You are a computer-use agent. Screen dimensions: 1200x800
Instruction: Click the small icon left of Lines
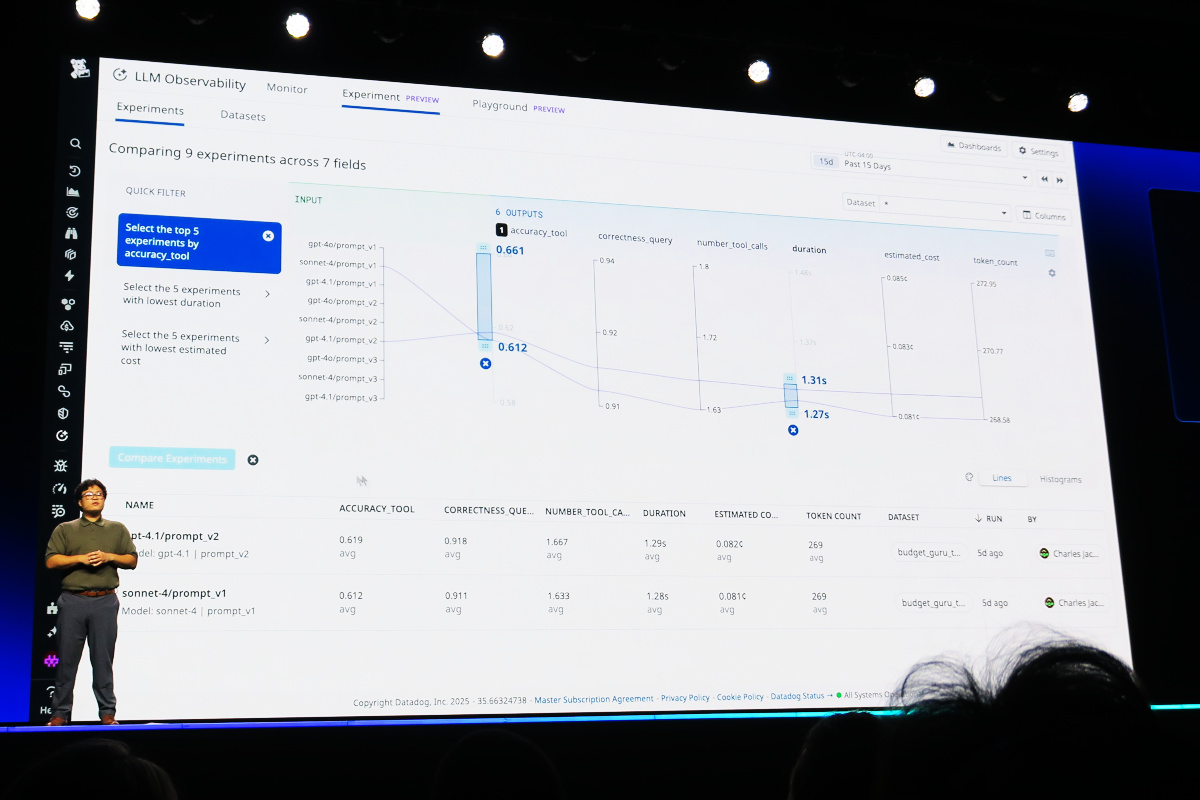coord(969,477)
